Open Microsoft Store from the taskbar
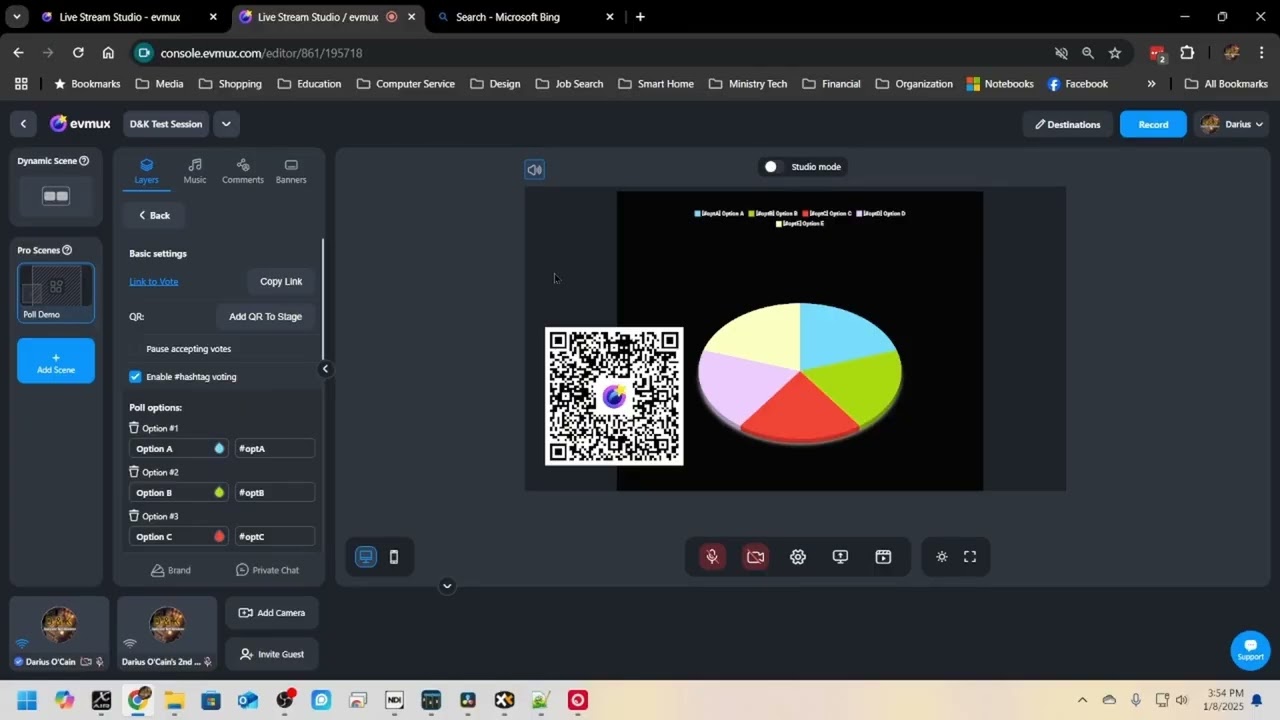This screenshot has height=720, width=1280. (211, 701)
